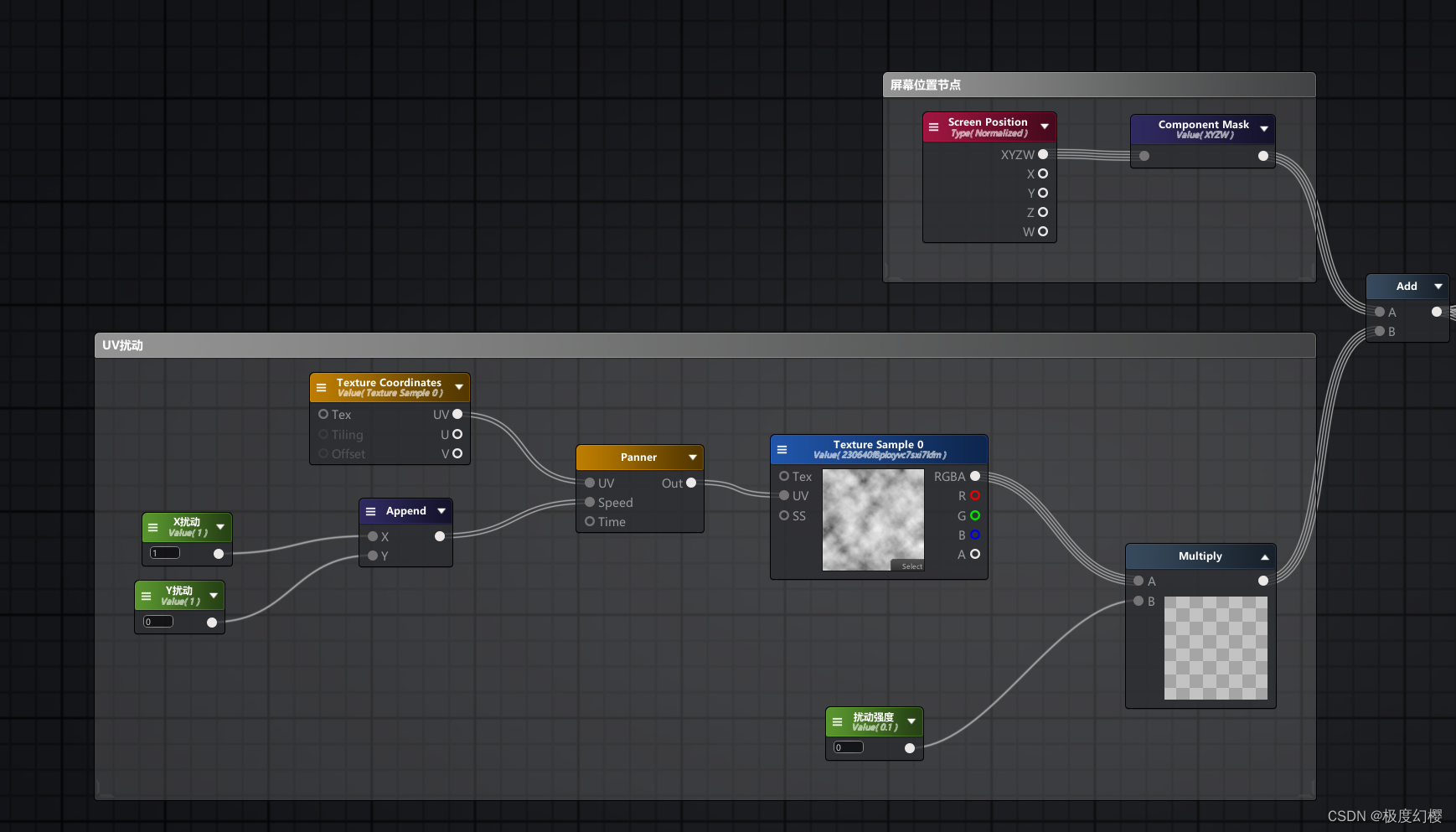
Task: Open the Texture Sample 0 hamburger menu
Action: pos(782,450)
